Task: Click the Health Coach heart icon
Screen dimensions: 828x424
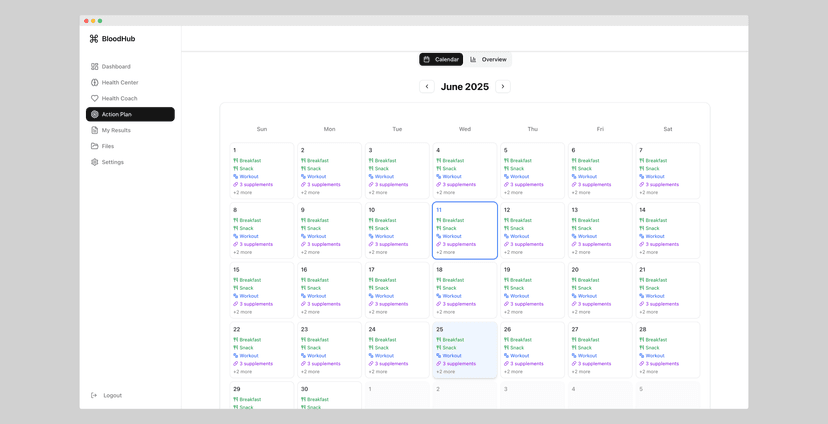Action: click(x=95, y=98)
